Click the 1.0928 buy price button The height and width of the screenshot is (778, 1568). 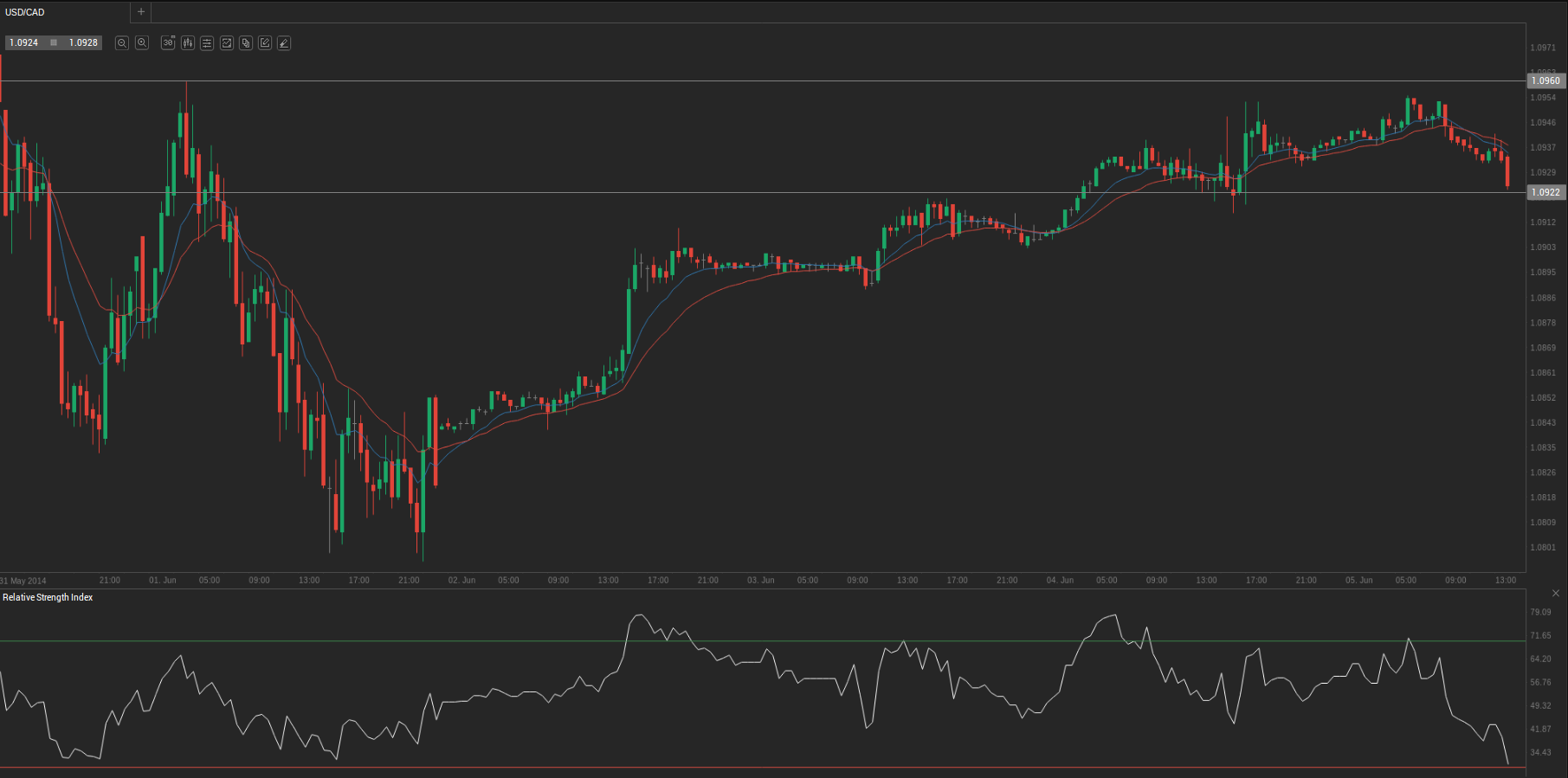tap(83, 42)
